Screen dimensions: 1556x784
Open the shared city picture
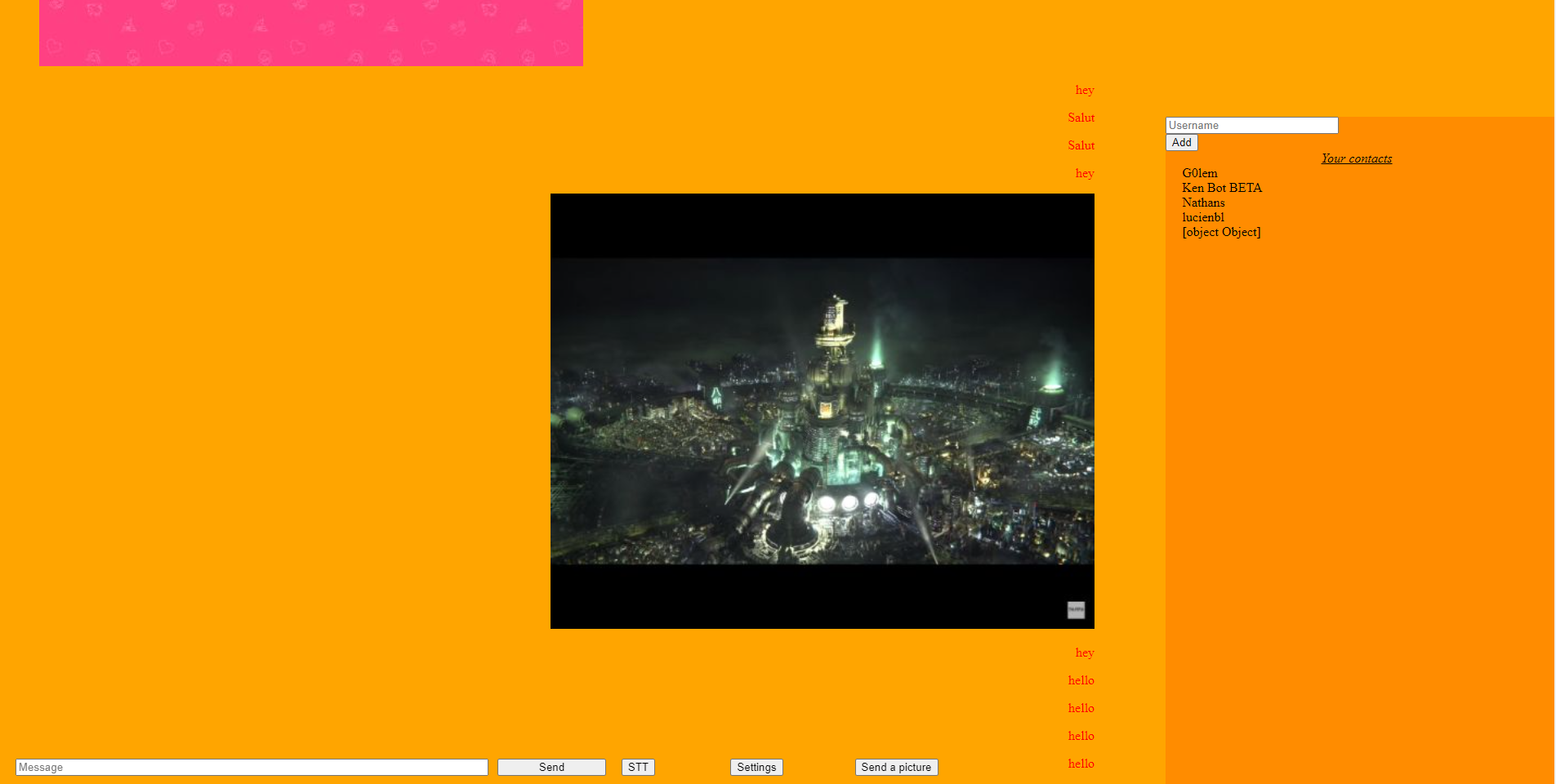click(823, 411)
